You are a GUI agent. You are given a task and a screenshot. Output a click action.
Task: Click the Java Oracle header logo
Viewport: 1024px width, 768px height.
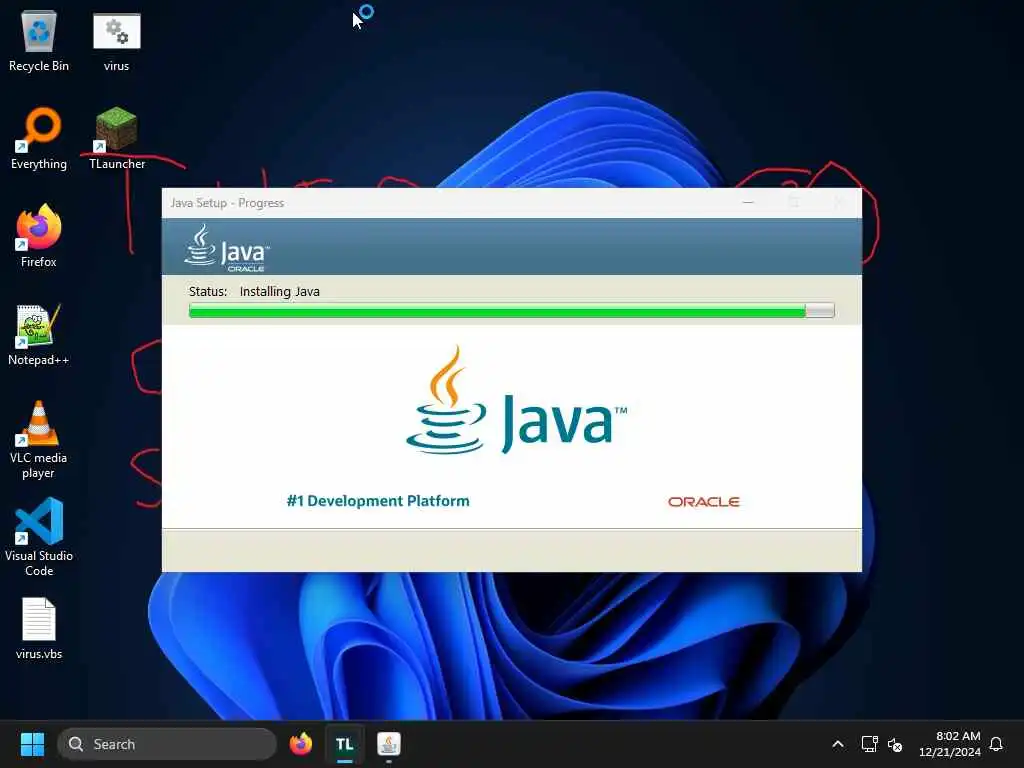(227, 248)
